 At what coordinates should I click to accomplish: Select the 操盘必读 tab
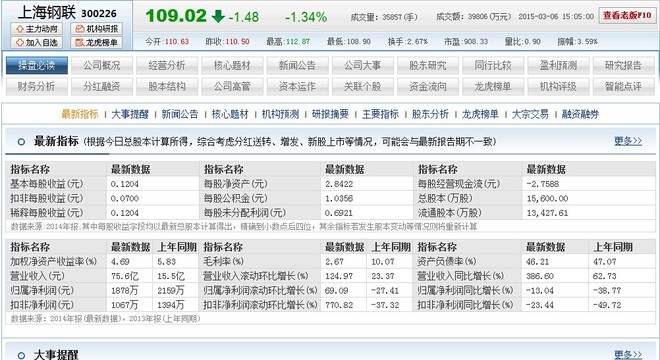37,66
